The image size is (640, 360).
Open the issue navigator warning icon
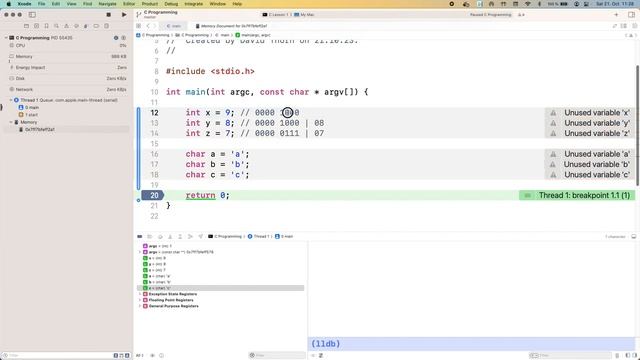coord(67,26)
